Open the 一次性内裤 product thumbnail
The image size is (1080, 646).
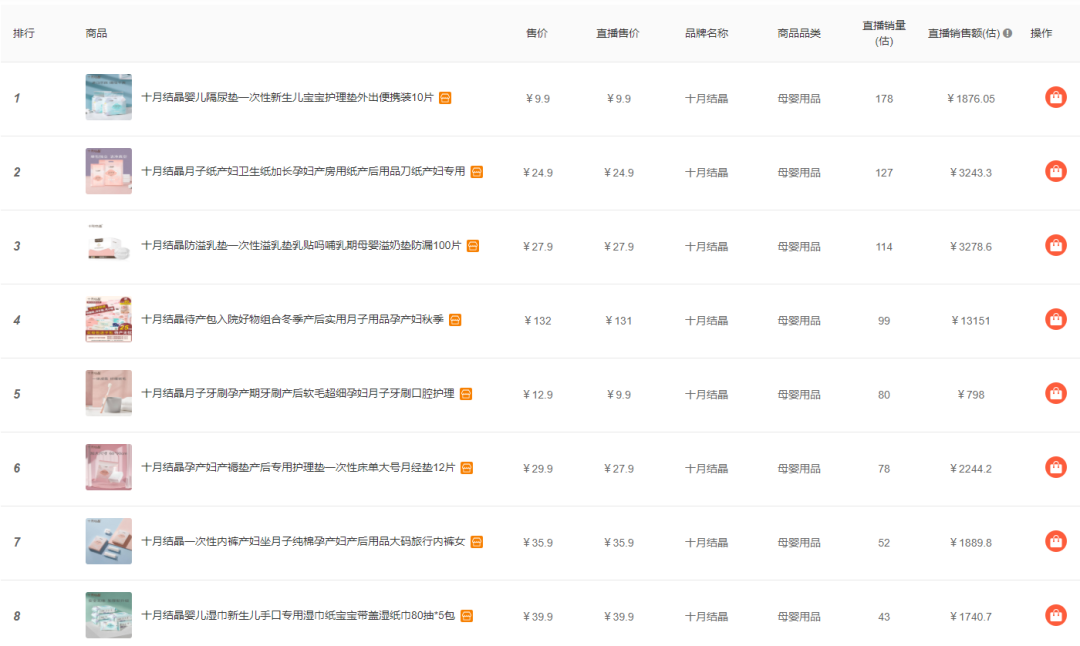click(109, 541)
